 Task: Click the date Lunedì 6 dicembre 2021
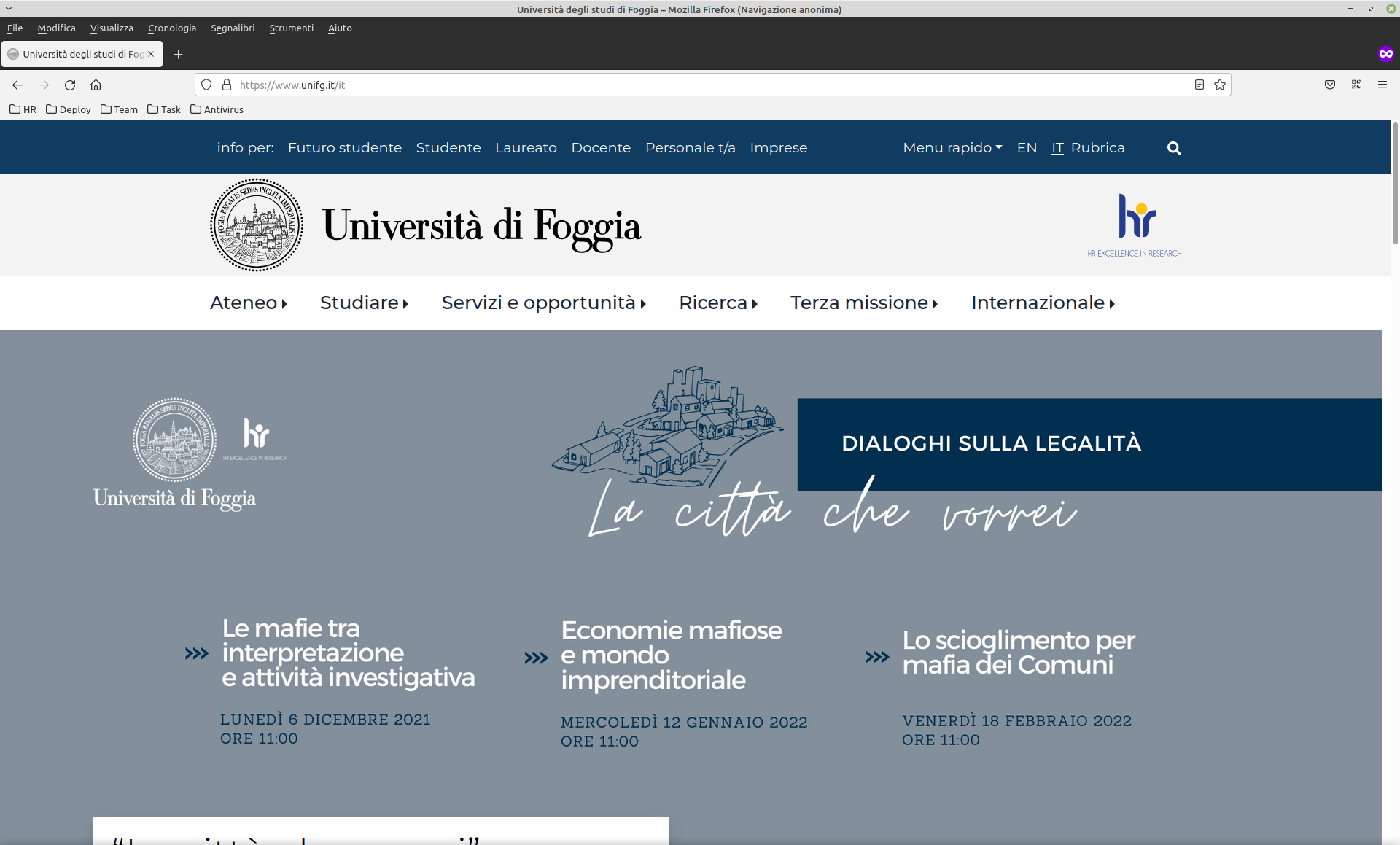(325, 720)
